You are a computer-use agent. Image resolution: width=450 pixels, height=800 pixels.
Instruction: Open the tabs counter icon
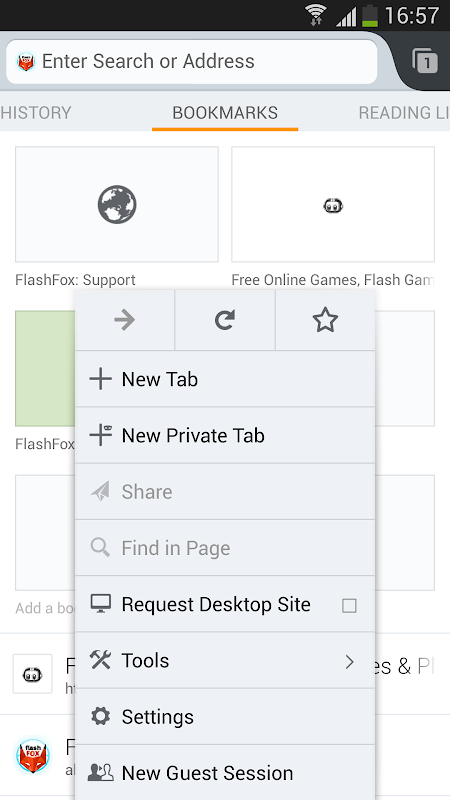pos(424,61)
